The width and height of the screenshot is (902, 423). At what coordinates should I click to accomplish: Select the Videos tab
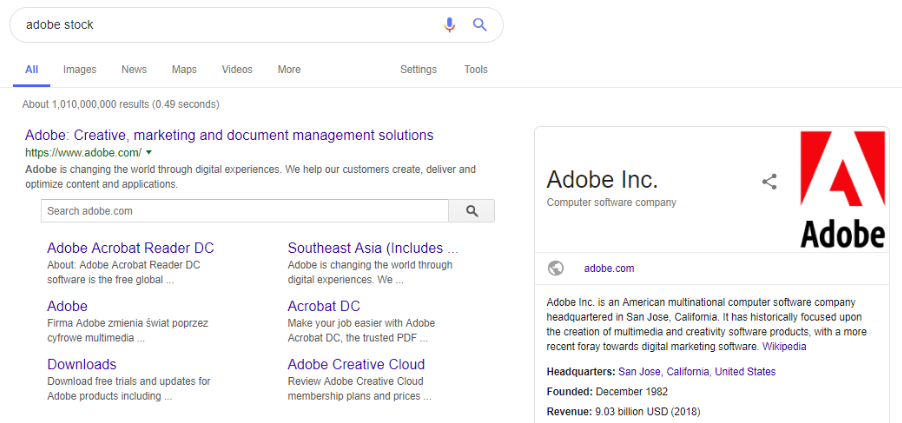coord(237,70)
